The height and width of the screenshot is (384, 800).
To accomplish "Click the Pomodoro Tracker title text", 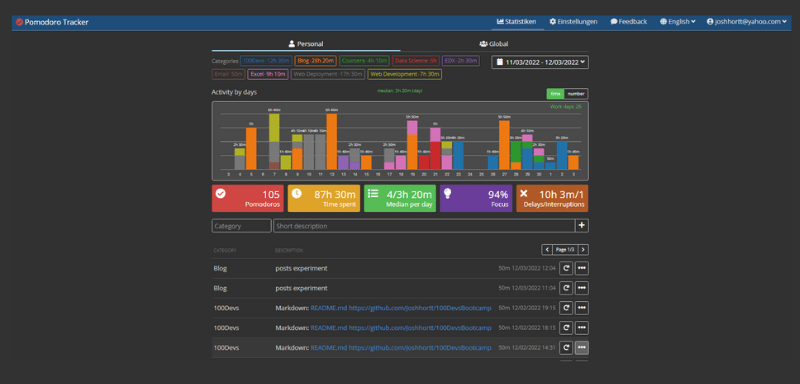I will (57, 22).
